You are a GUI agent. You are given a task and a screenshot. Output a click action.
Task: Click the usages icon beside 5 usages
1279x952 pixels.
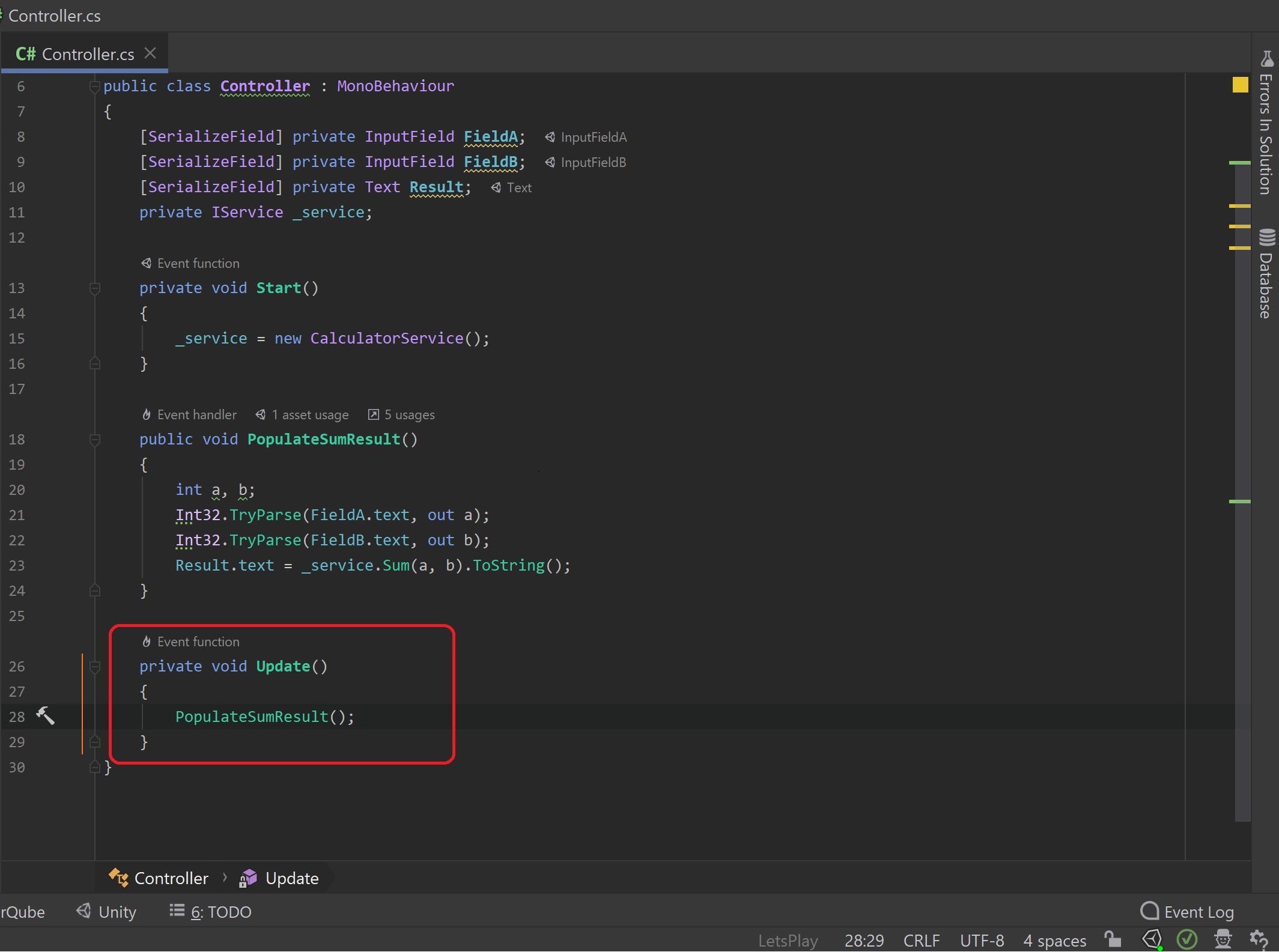pyautogui.click(x=373, y=414)
